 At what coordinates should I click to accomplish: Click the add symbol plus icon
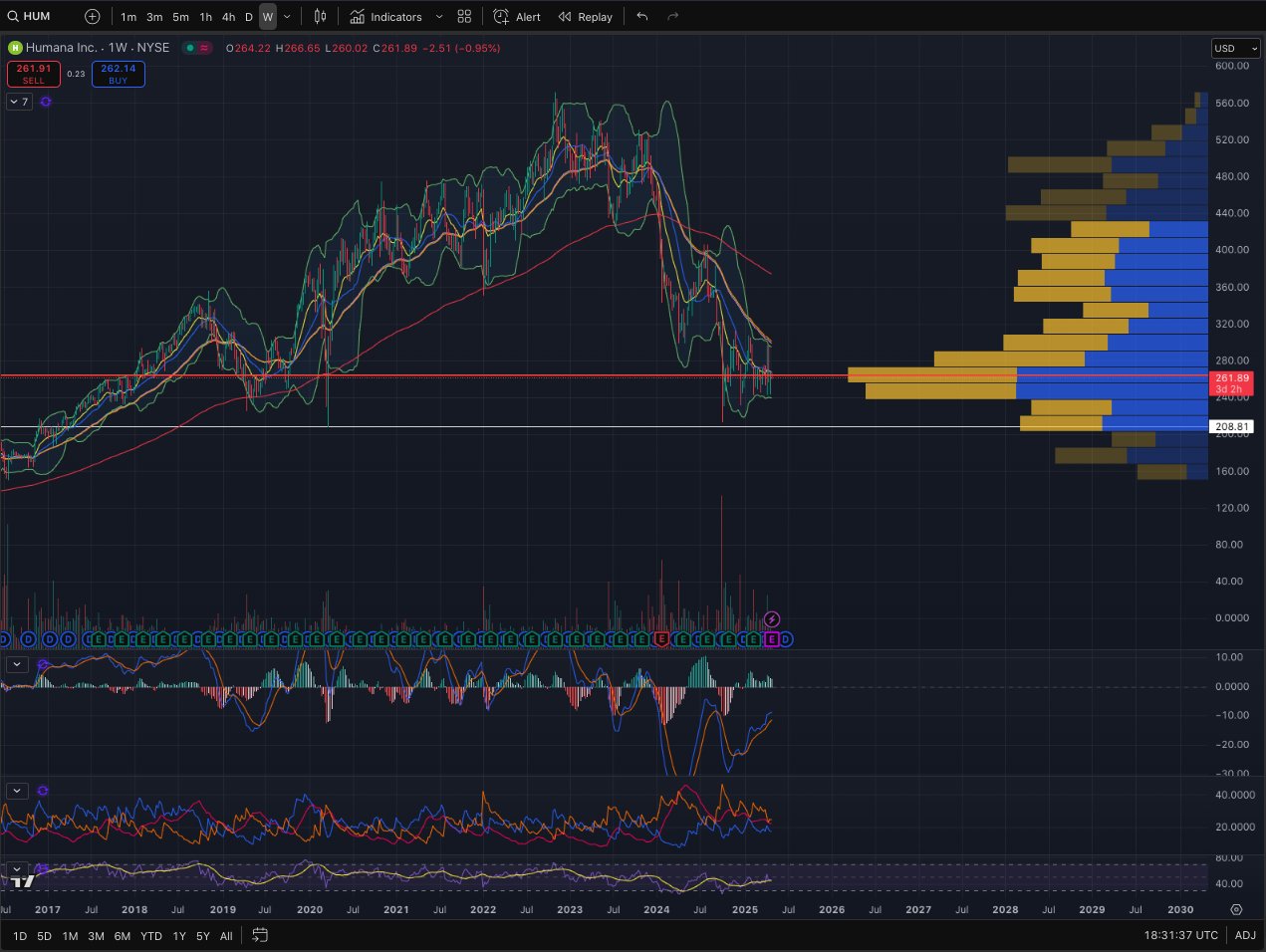coord(92,17)
